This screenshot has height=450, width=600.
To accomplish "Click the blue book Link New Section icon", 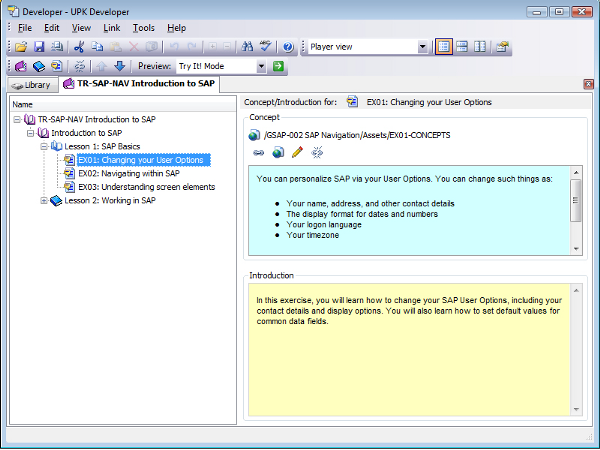I will point(39,66).
